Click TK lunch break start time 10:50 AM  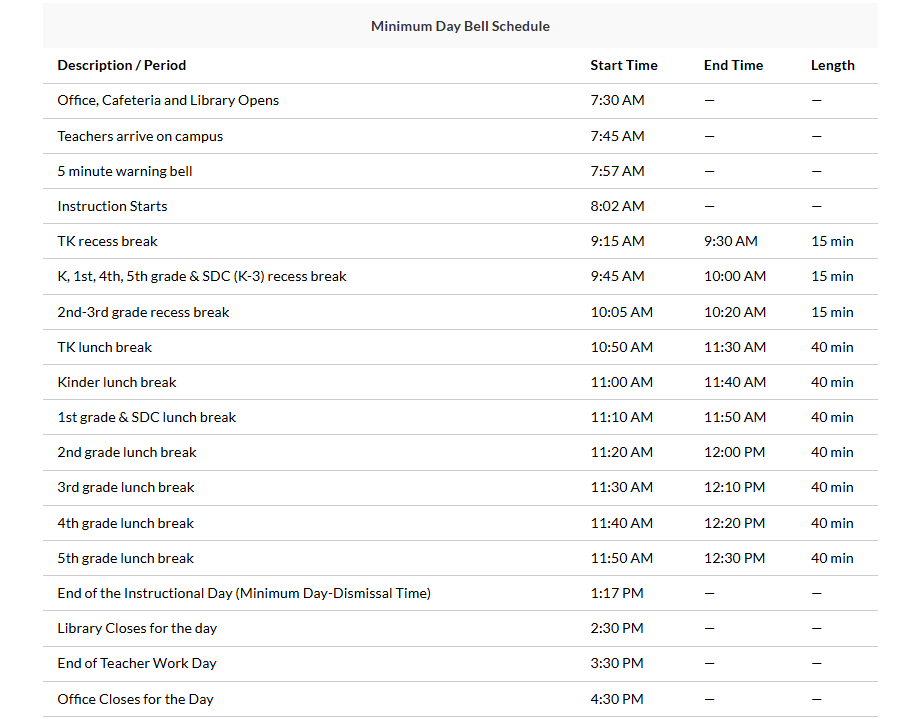[x=621, y=347]
